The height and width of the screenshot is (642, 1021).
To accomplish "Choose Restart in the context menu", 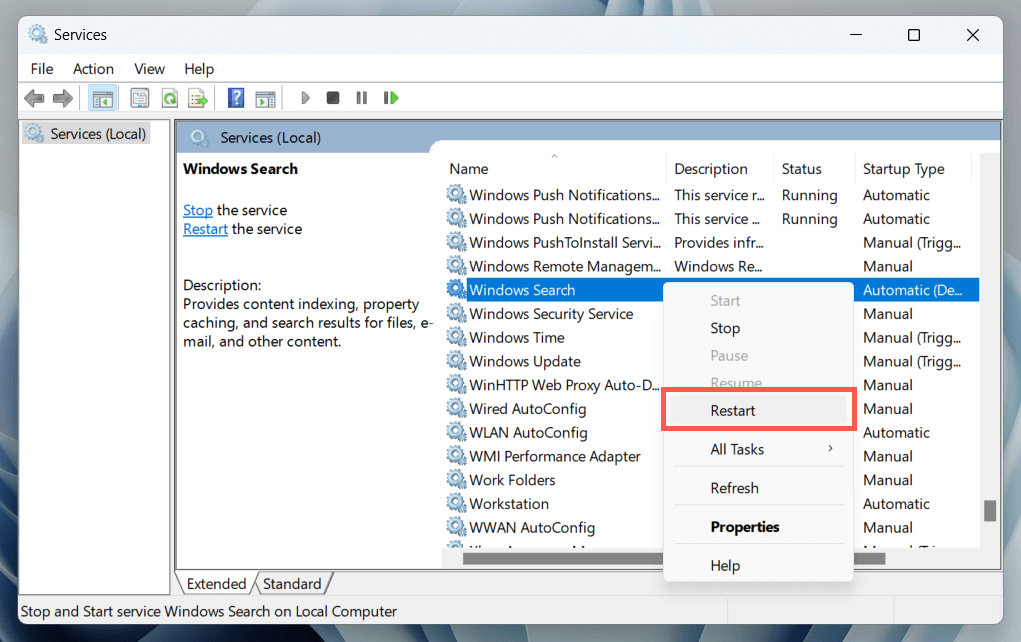I will [x=758, y=411].
